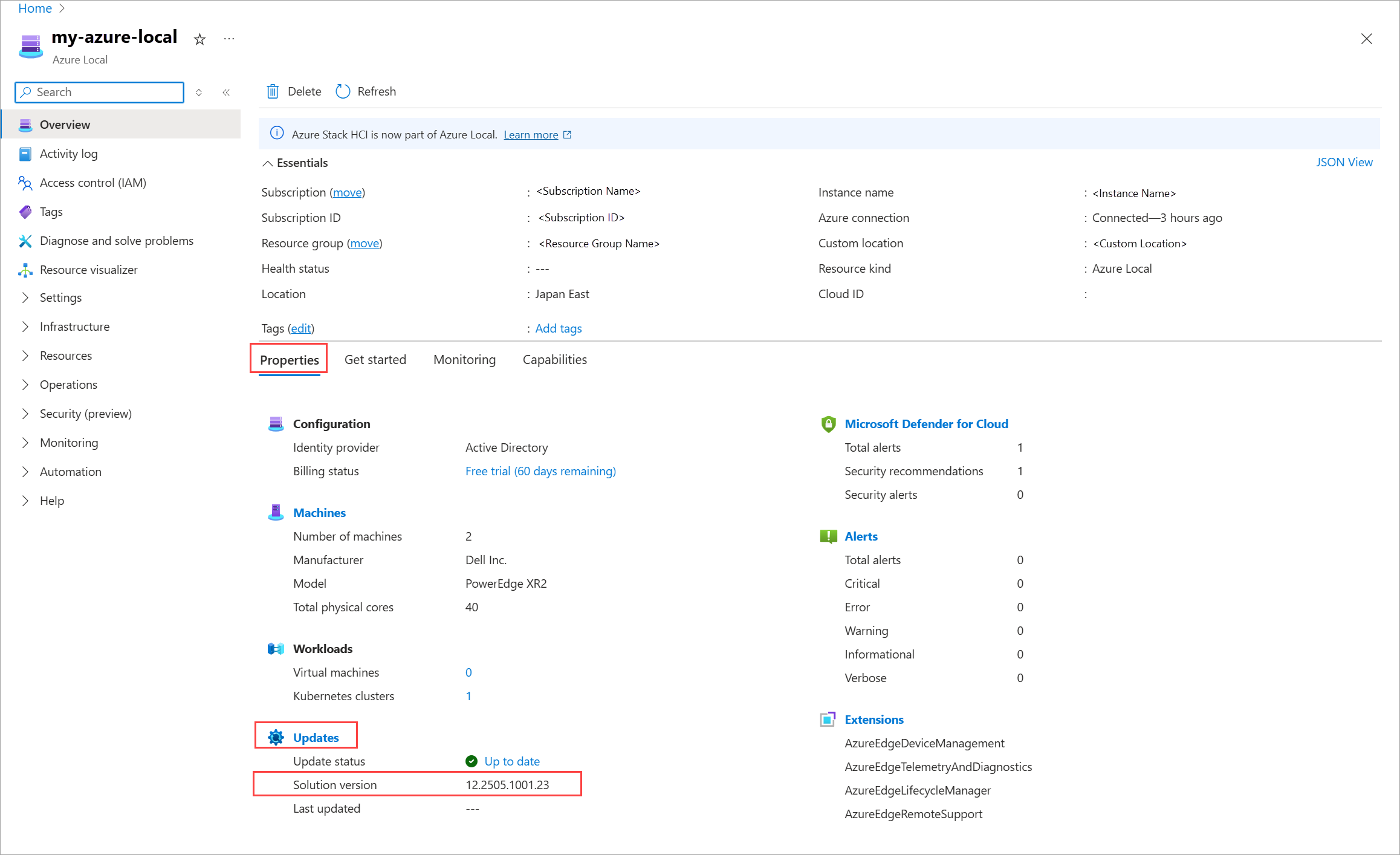1400x855 pixels.
Task: Collapse the Essentials section
Action: tap(267, 163)
